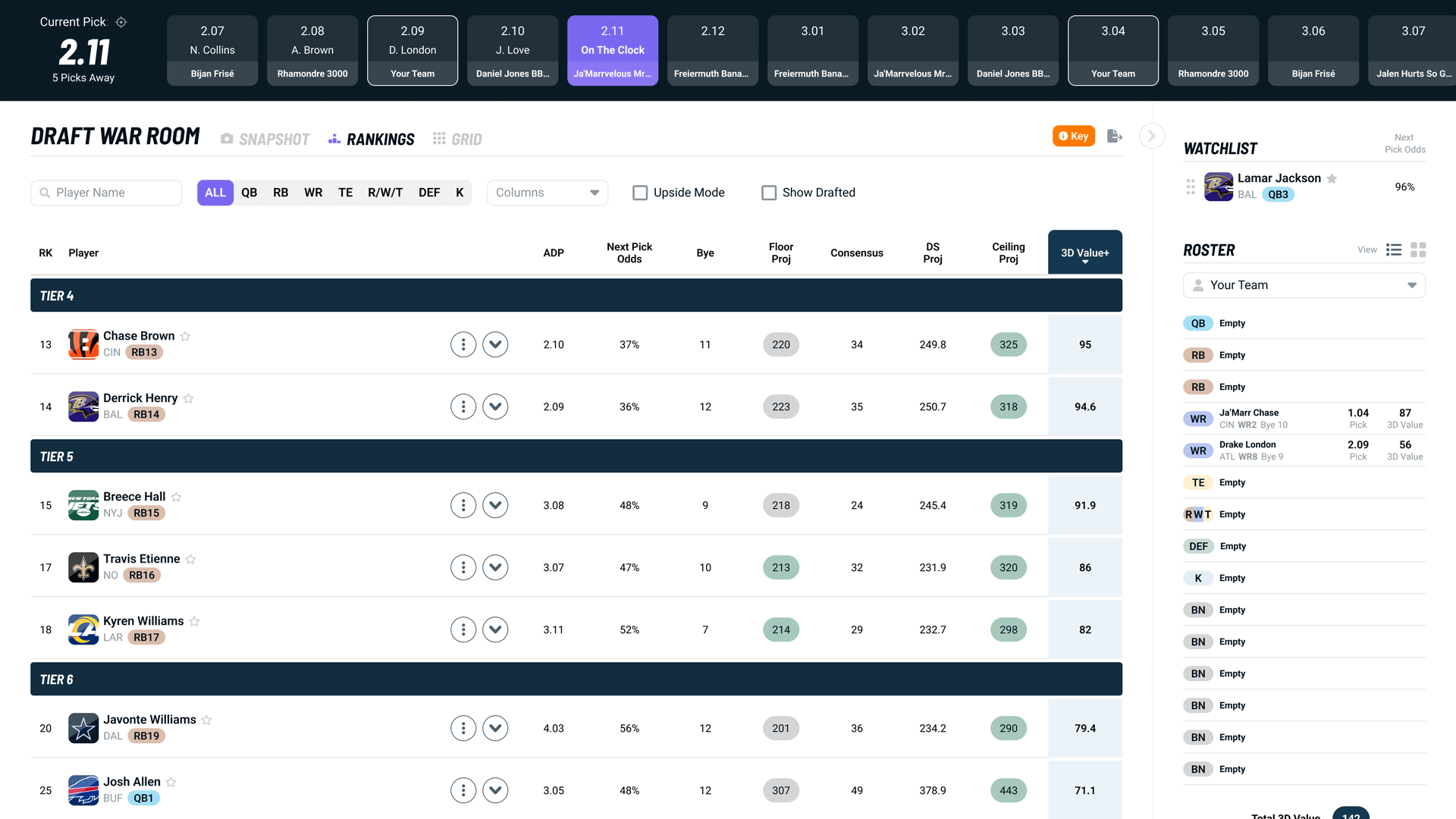Select the 2.07 N. Collins pick card
This screenshot has width=1456, height=819.
point(212,51)
